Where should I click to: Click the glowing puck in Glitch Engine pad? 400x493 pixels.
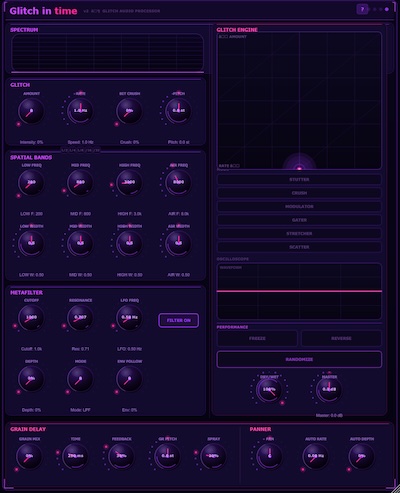pos(299,168)
